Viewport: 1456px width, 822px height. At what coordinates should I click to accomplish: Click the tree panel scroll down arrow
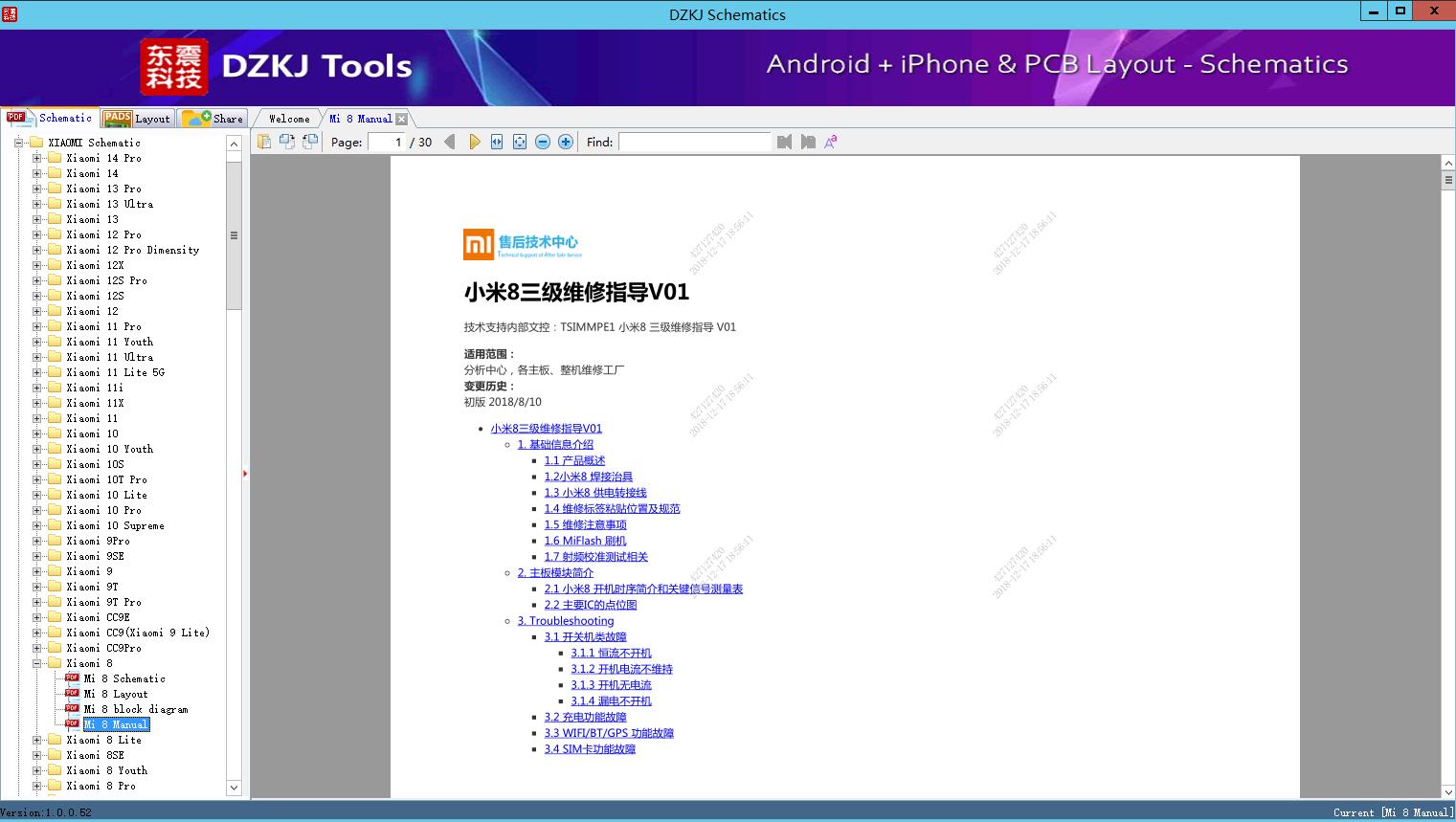[x=234, y=788]
